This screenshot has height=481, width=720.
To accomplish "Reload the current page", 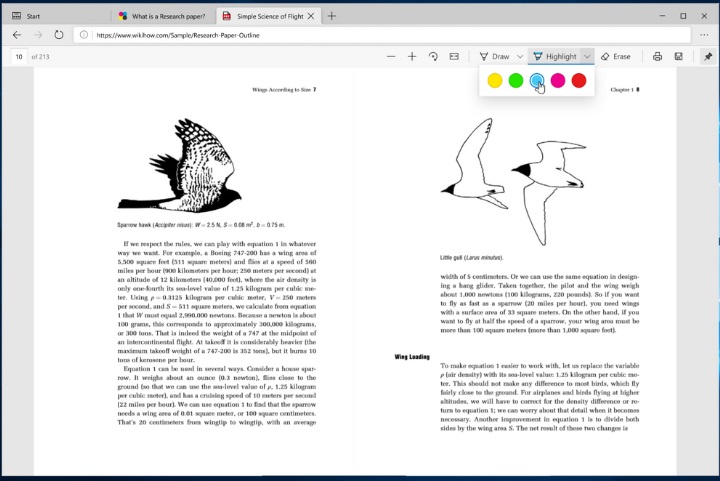I will click(59, 35).
